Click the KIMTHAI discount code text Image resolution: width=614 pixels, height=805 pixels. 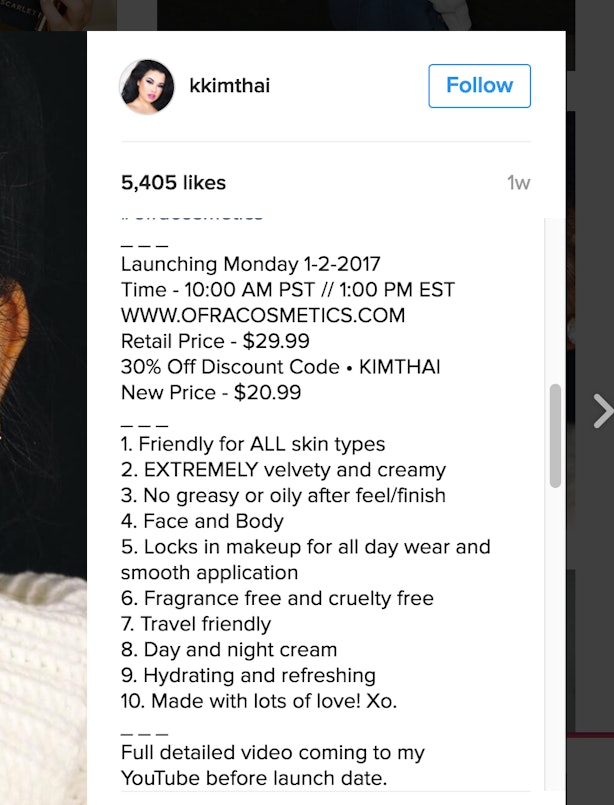399,367
